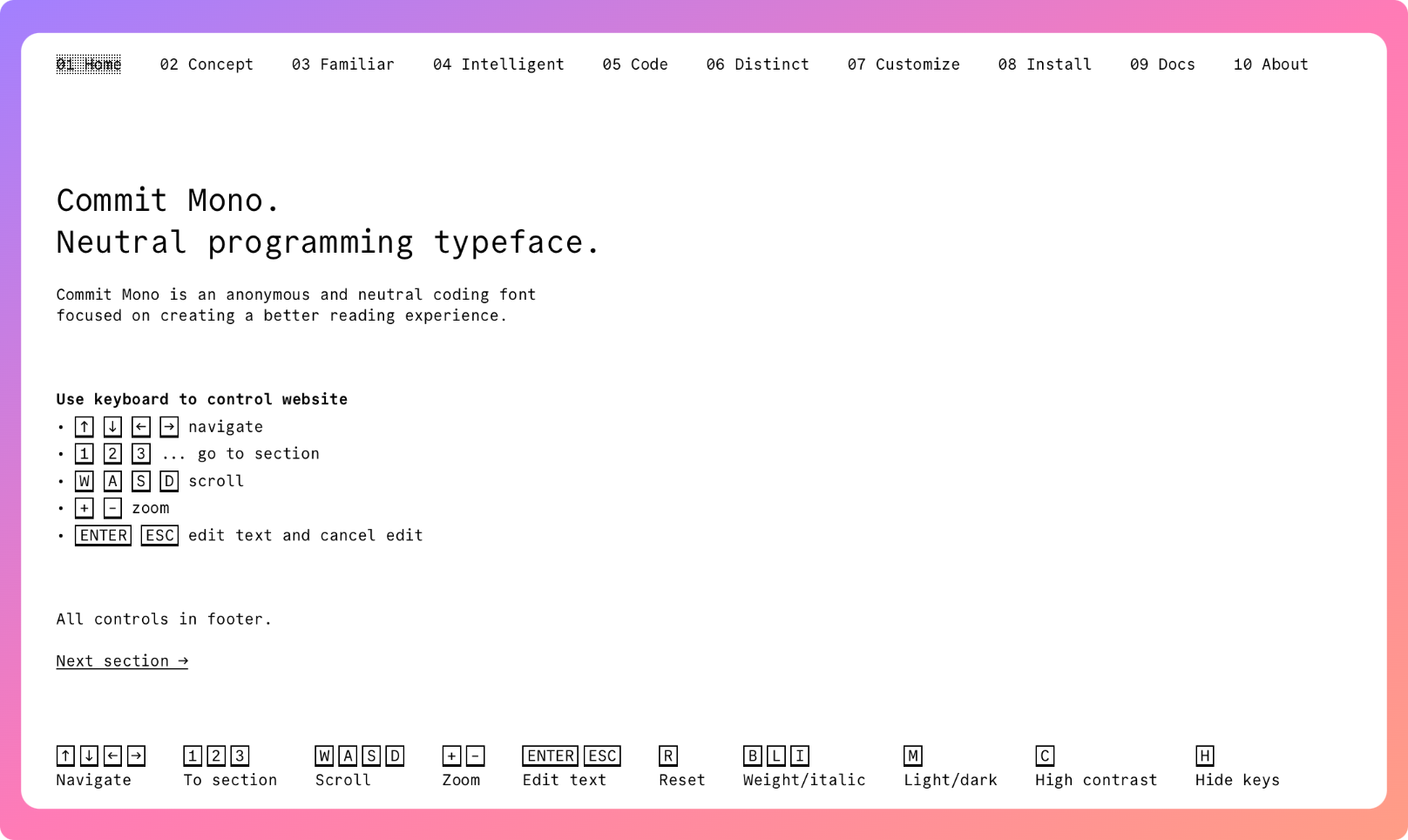This screenshot has height=840, width=1408.
Task: Click the B bold weight key in footer
Action: [x=753, y=755]
